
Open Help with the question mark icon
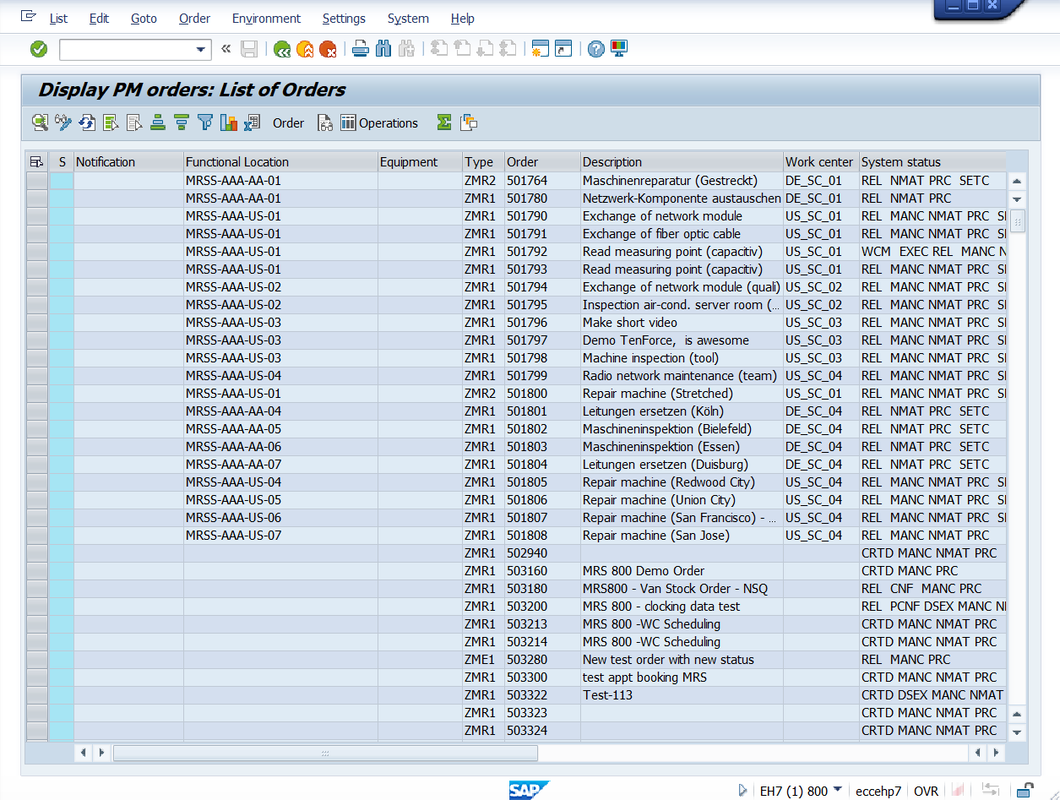point(596,49)
